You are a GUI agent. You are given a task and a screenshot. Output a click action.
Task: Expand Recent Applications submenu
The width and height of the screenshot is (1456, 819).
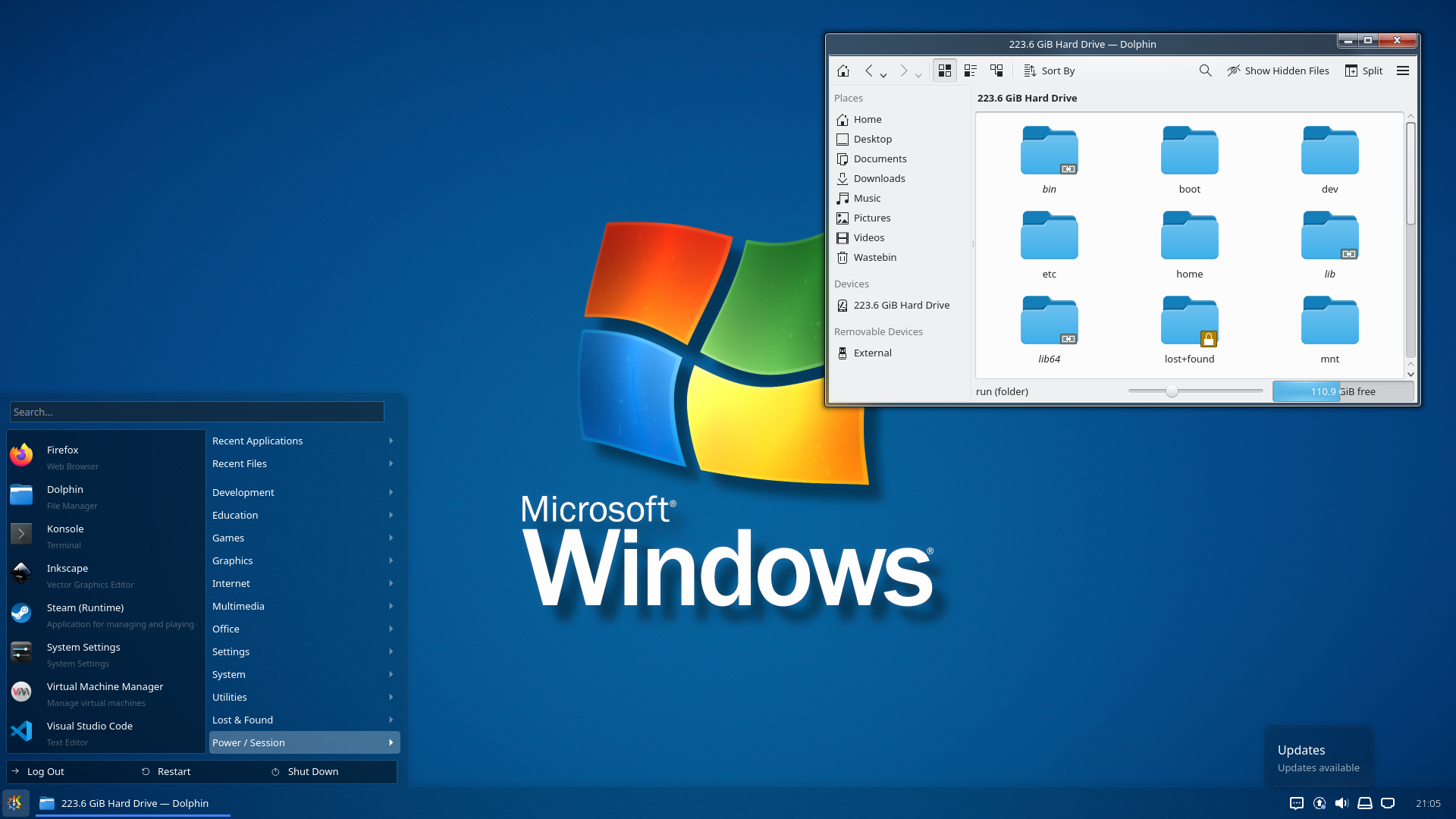(304, 441)
